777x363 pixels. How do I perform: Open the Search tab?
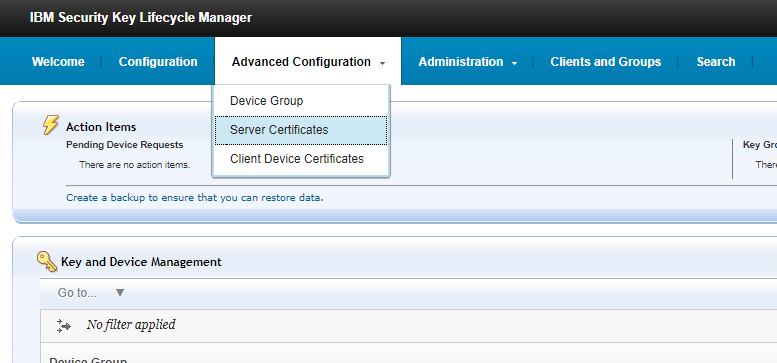(x=716, y=62)
